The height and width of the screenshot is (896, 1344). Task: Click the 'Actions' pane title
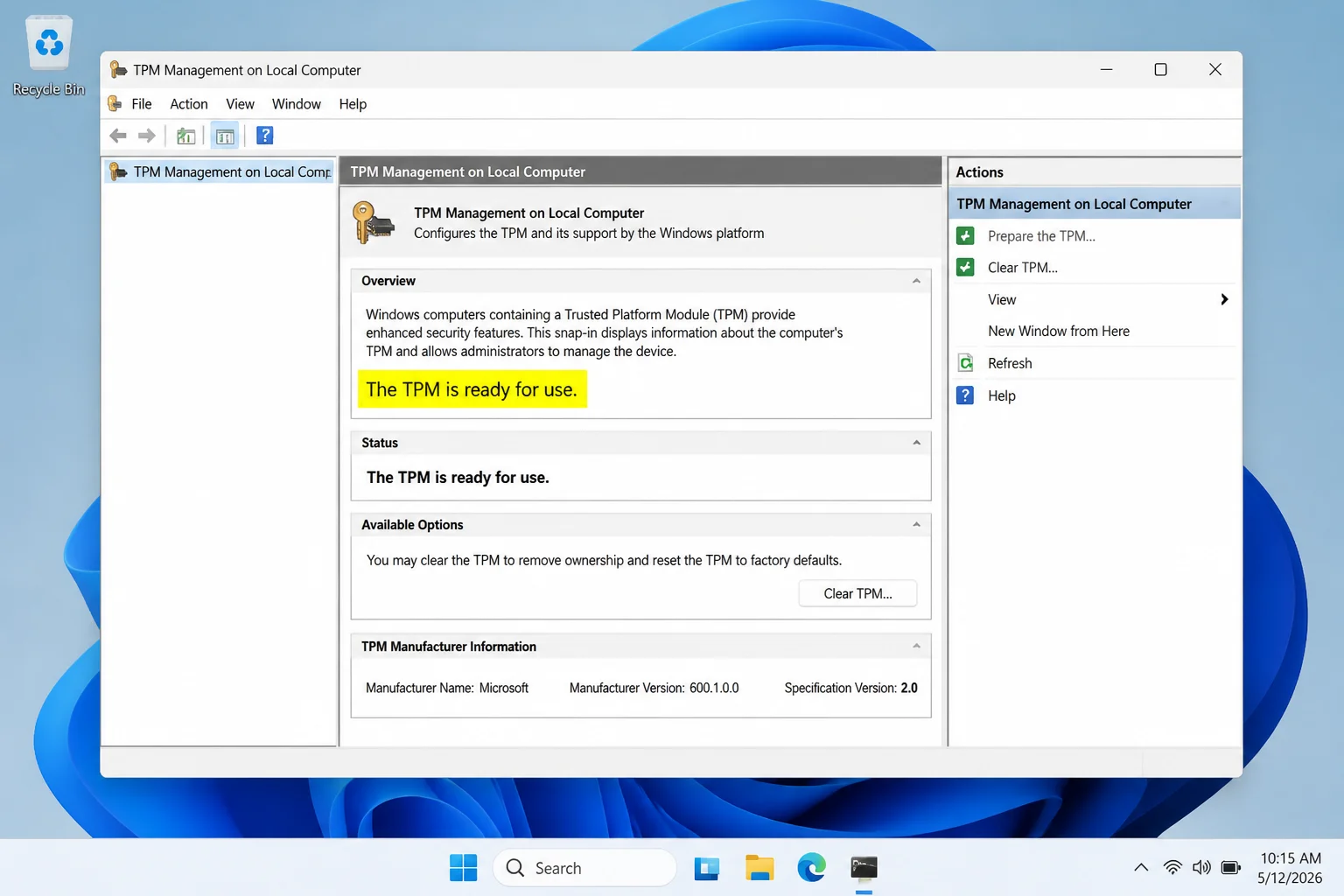point(979,172)
